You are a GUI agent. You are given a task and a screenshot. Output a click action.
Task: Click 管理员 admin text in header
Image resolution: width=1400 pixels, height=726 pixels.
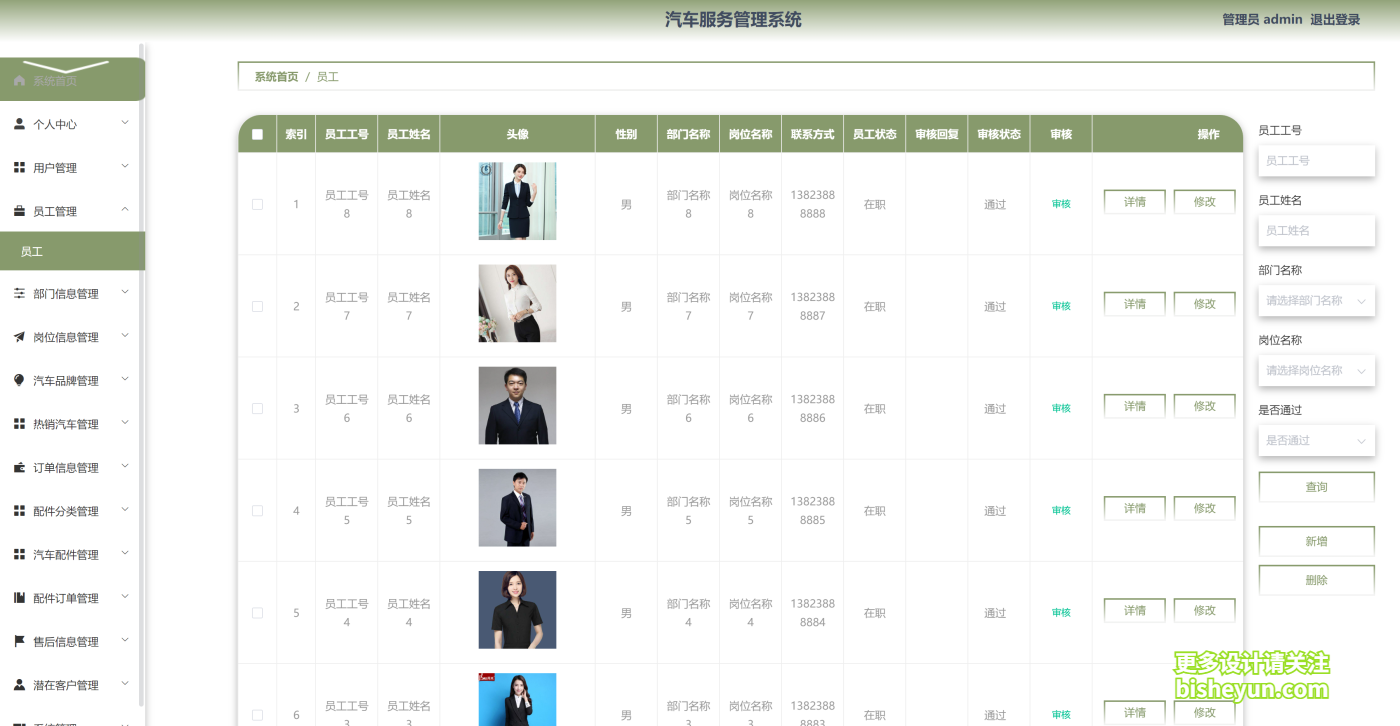coord(1262,20)
